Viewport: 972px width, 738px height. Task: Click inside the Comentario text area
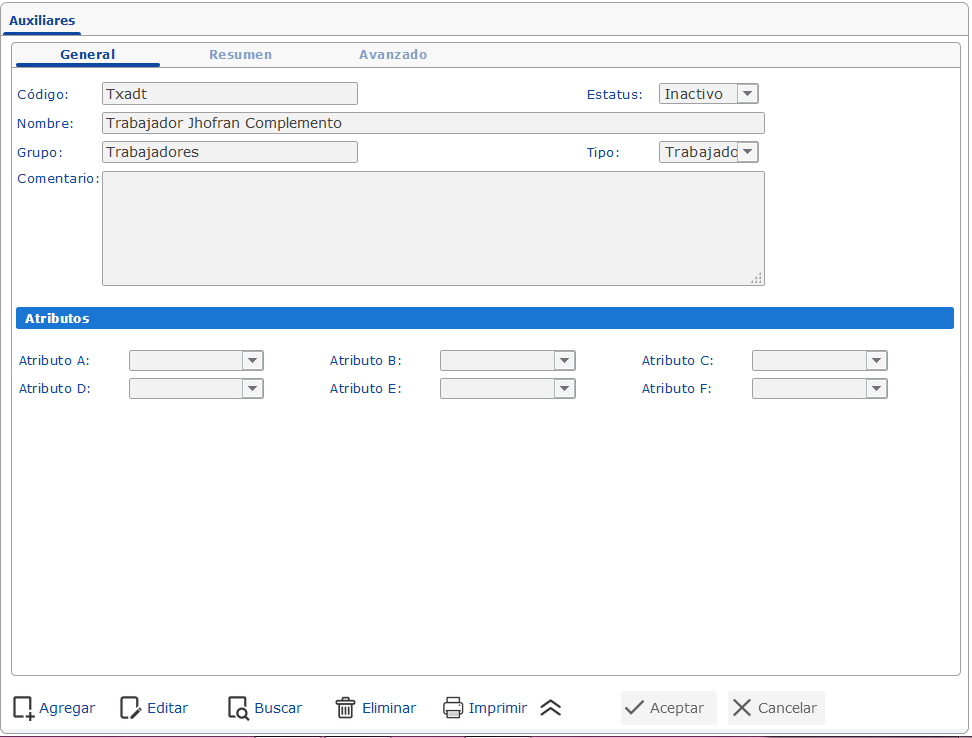[x=433, y=228]
